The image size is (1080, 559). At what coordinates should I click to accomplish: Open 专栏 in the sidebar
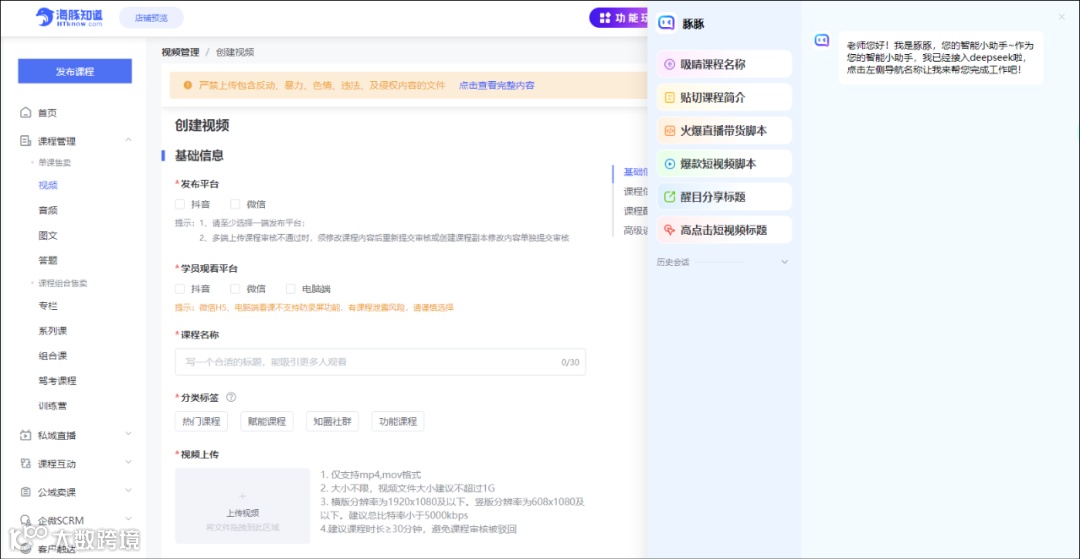48,306
